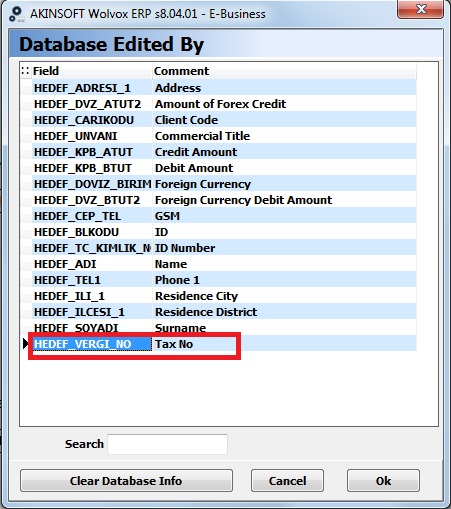Click the grid options icon beside Field header

pyautogui.click(x=25, y=71)
